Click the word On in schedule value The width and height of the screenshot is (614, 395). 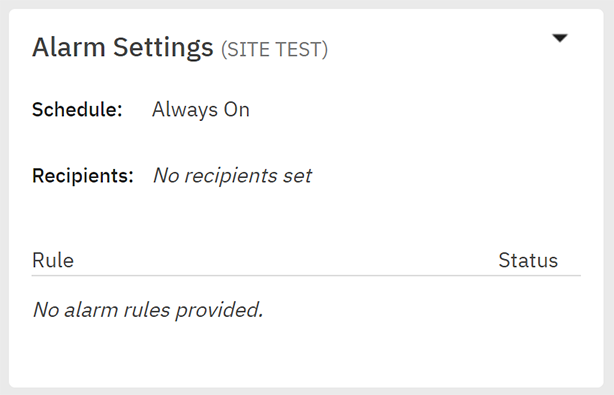pyautogui.click(x=237, y=110)
